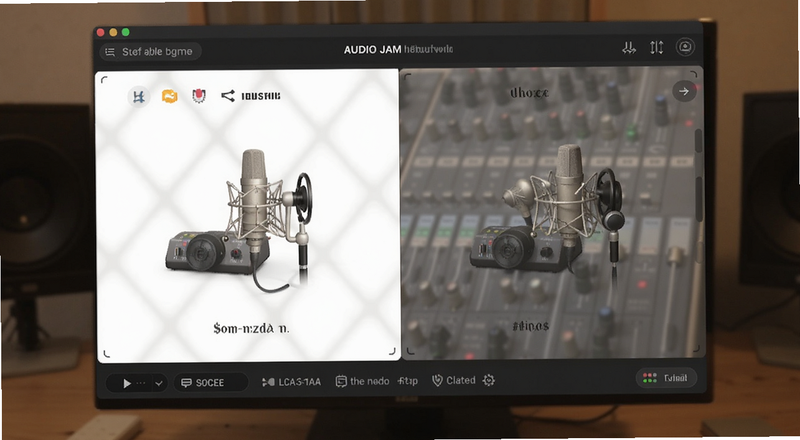Screen dimensions: 800x440
Task: Click 'the nedo' label in bottom bar
Action: click(369, 381)
